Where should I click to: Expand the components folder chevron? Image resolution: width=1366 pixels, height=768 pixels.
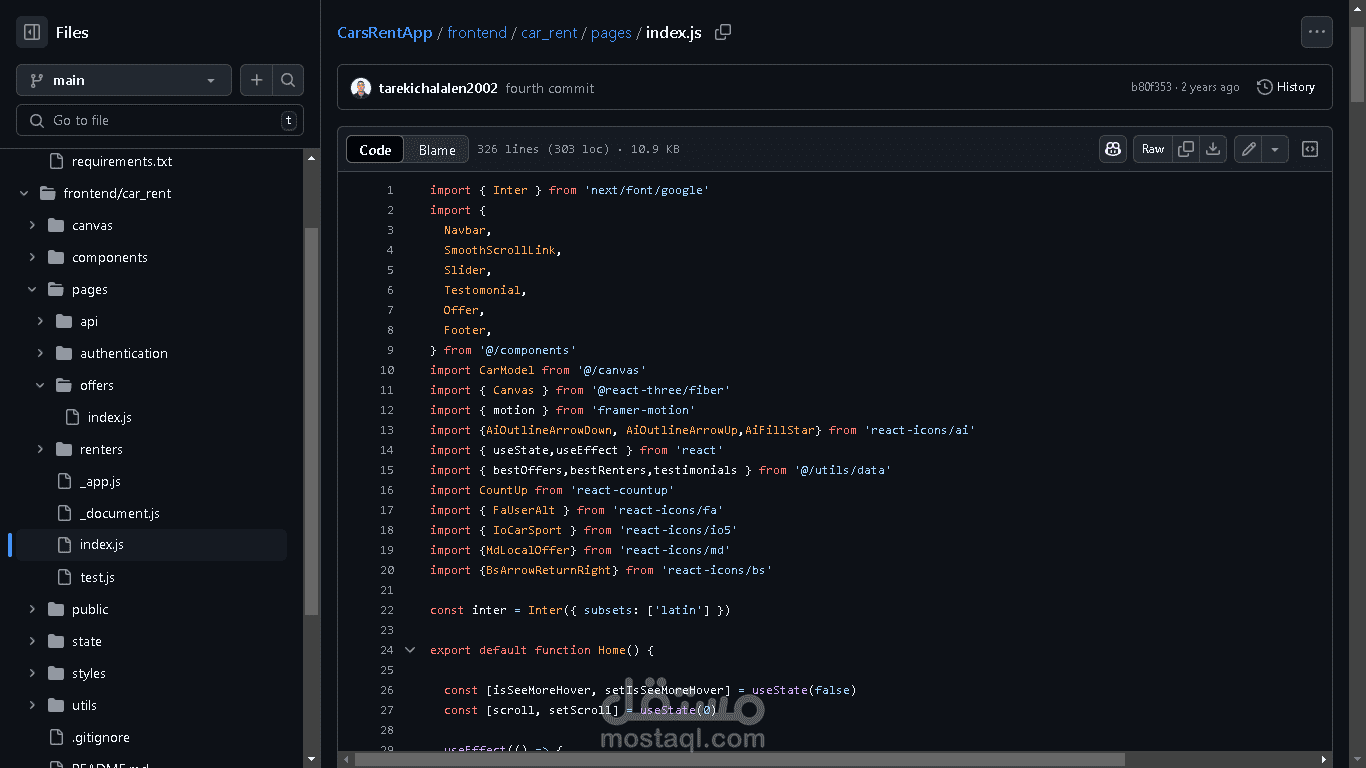point(32,257)
